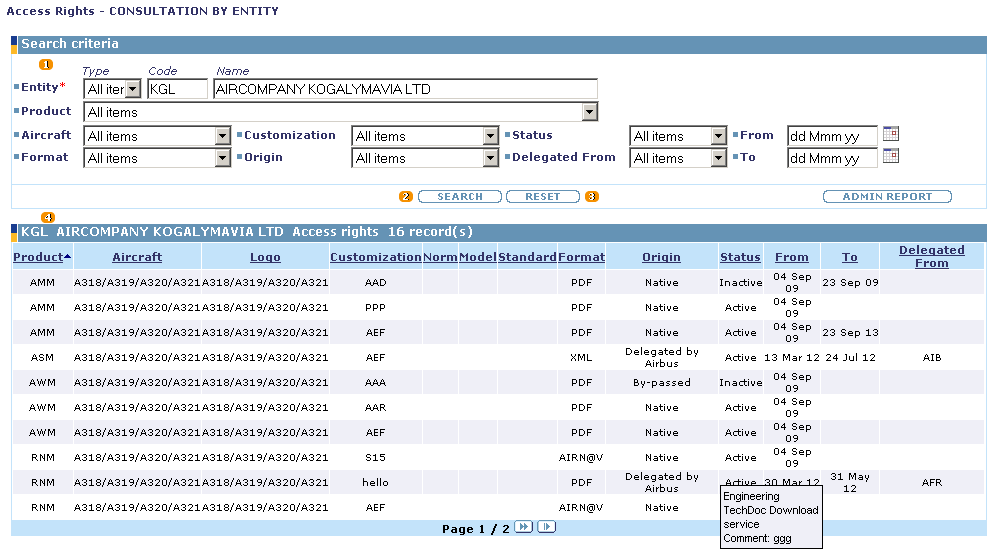Sort by Norm column header
993x553 pixels.
pos(440,257)
